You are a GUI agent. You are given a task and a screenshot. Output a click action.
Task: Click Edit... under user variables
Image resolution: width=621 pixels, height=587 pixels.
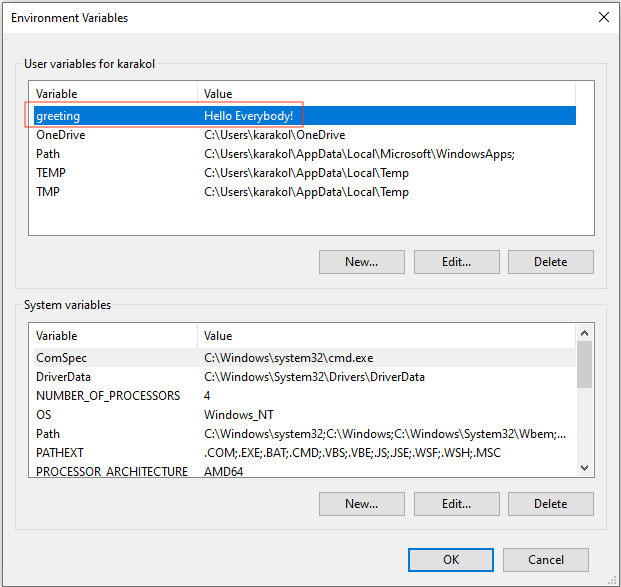coord(457,262)
